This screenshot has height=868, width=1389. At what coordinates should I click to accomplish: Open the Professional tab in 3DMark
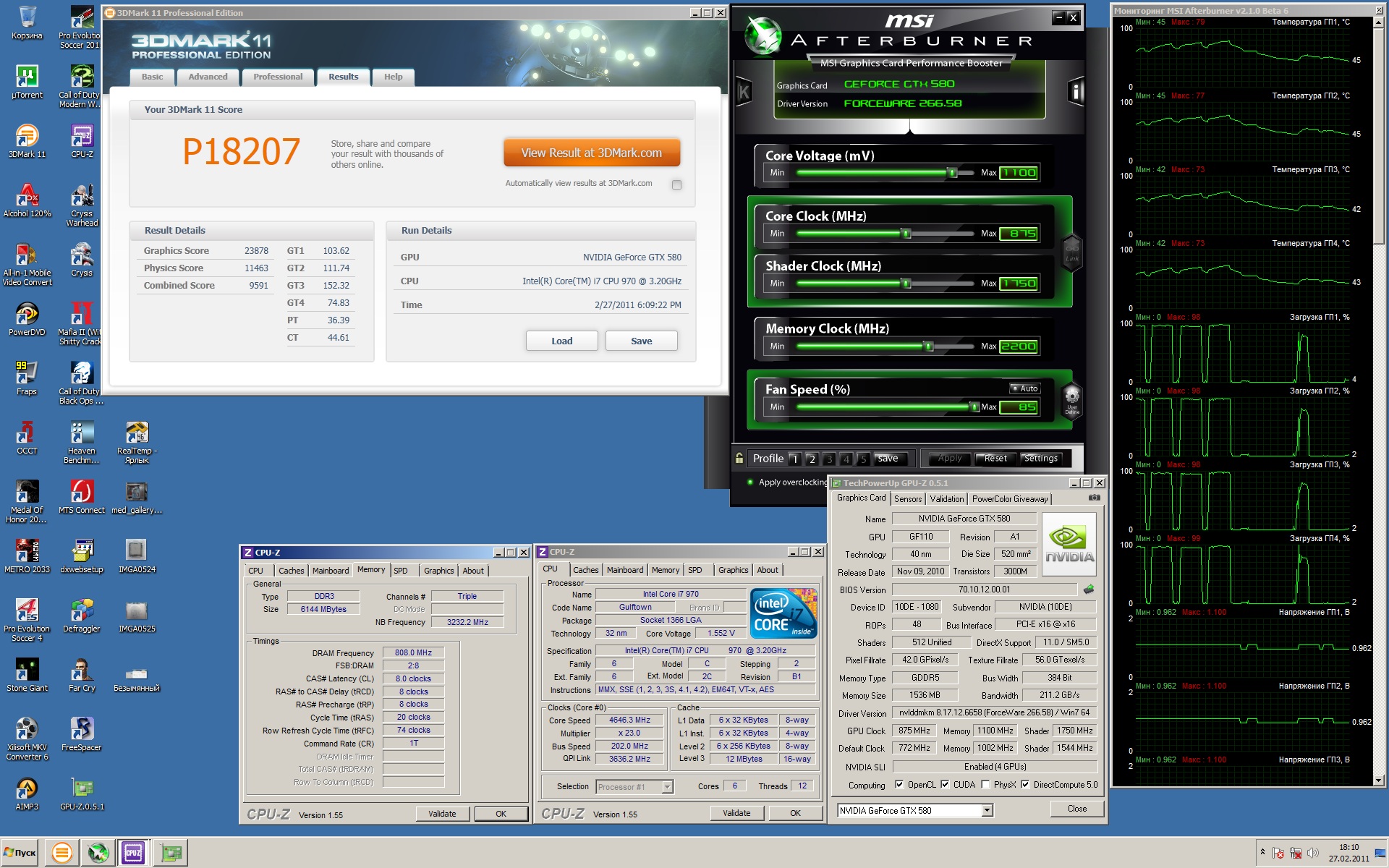tap(278, 77)
